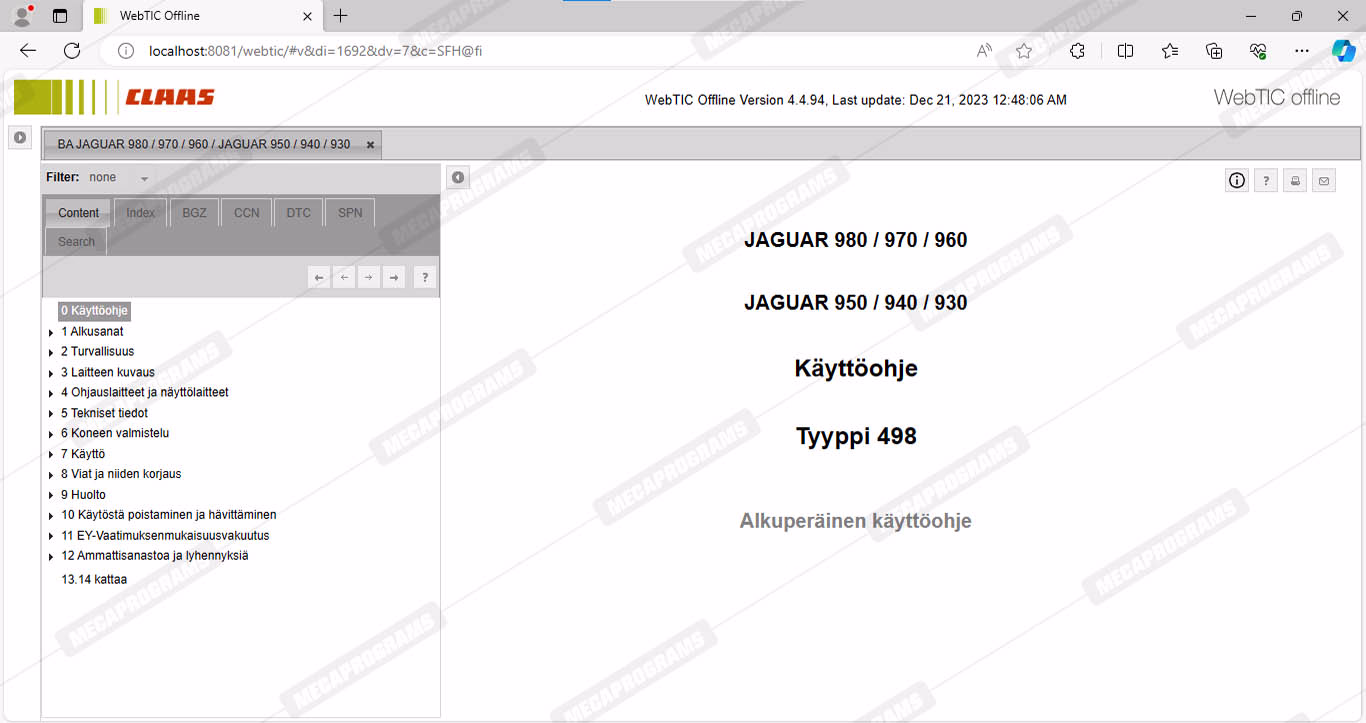This screenshot has height=723, width=1366.
Task: Collapse the navigation panel with arrow button
Action: coord(458,178)
